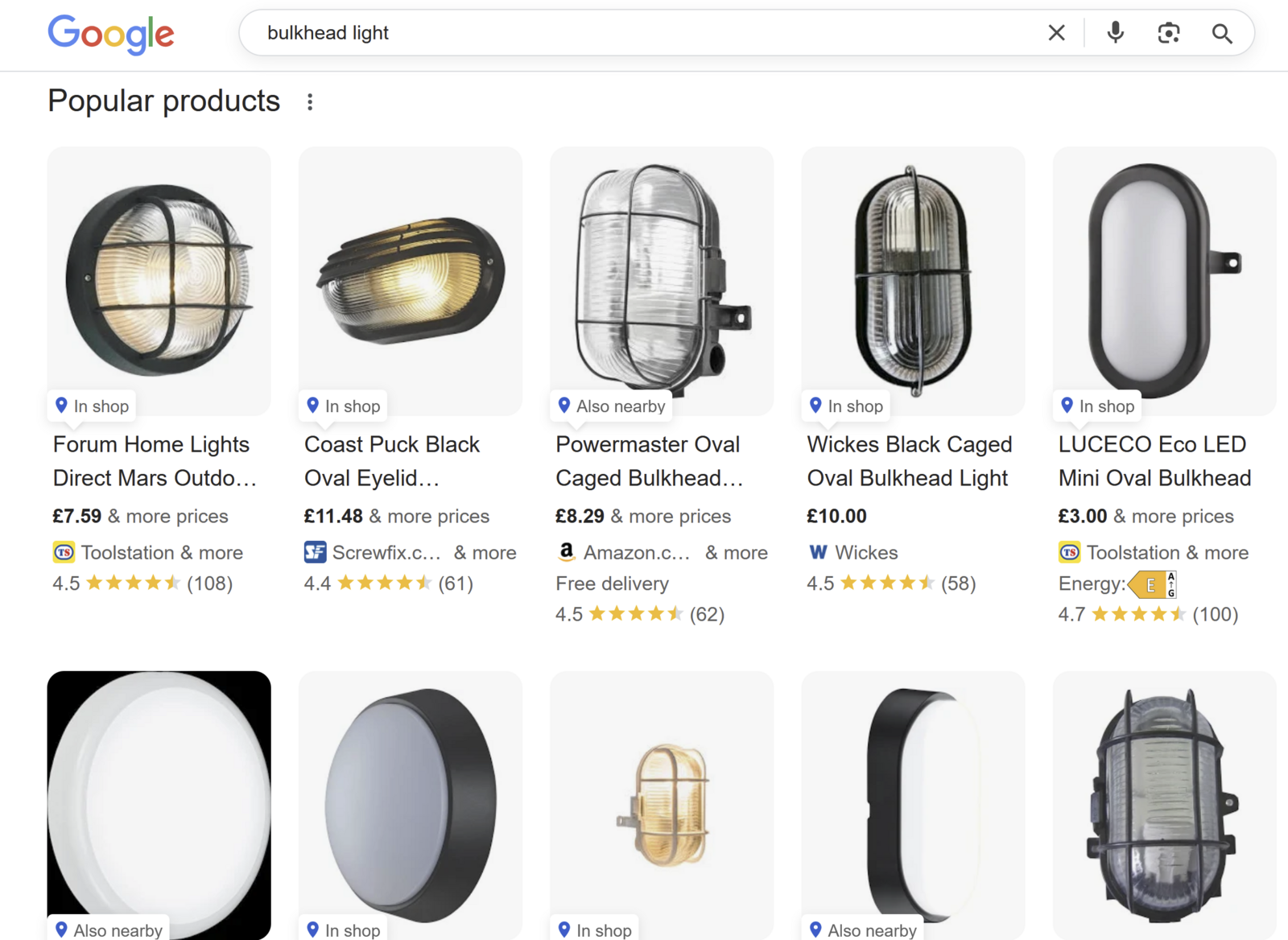Open Wickes Black Caged Oval Bulkhead Light

coord(909,461)
